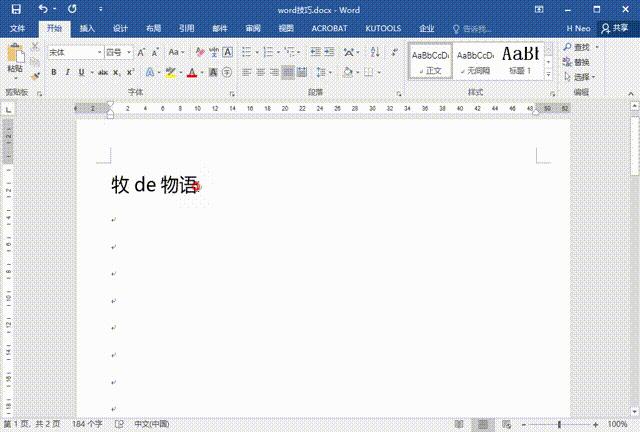
Task: Click the Cut scissors icon
Action: click(35, 47)
